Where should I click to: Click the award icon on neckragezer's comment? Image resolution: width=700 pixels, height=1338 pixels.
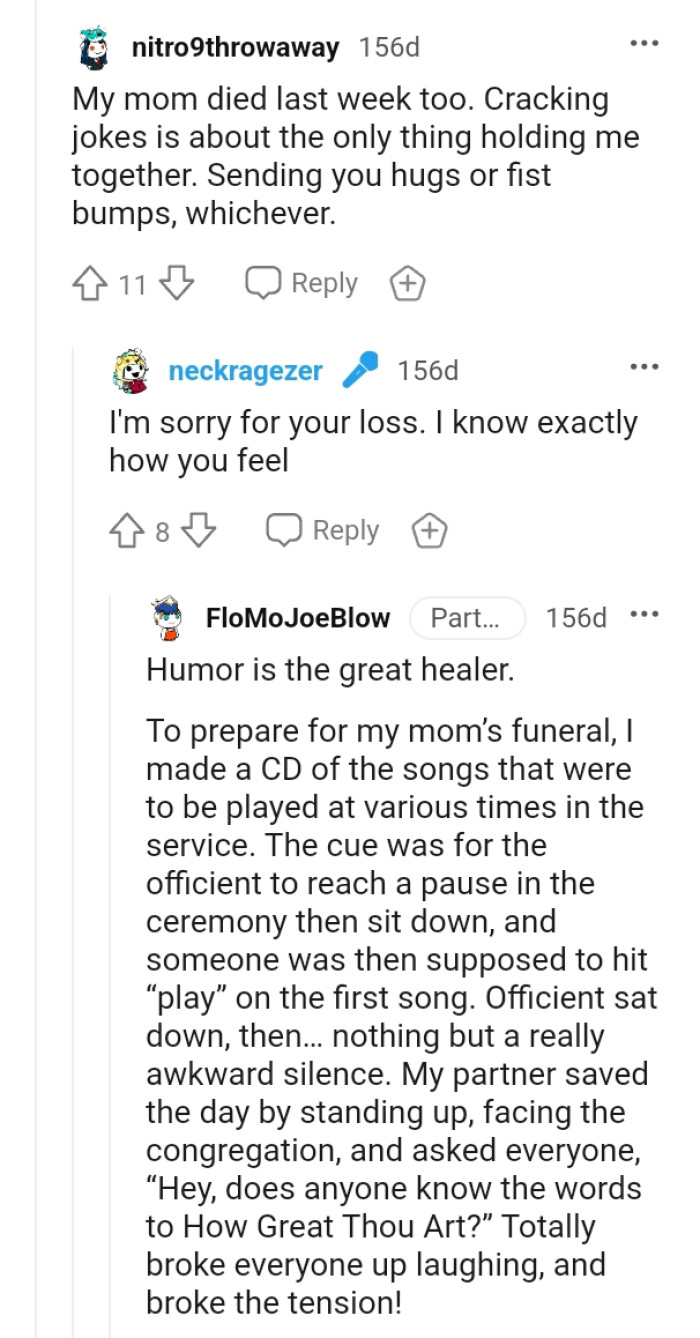click(429, 531)
